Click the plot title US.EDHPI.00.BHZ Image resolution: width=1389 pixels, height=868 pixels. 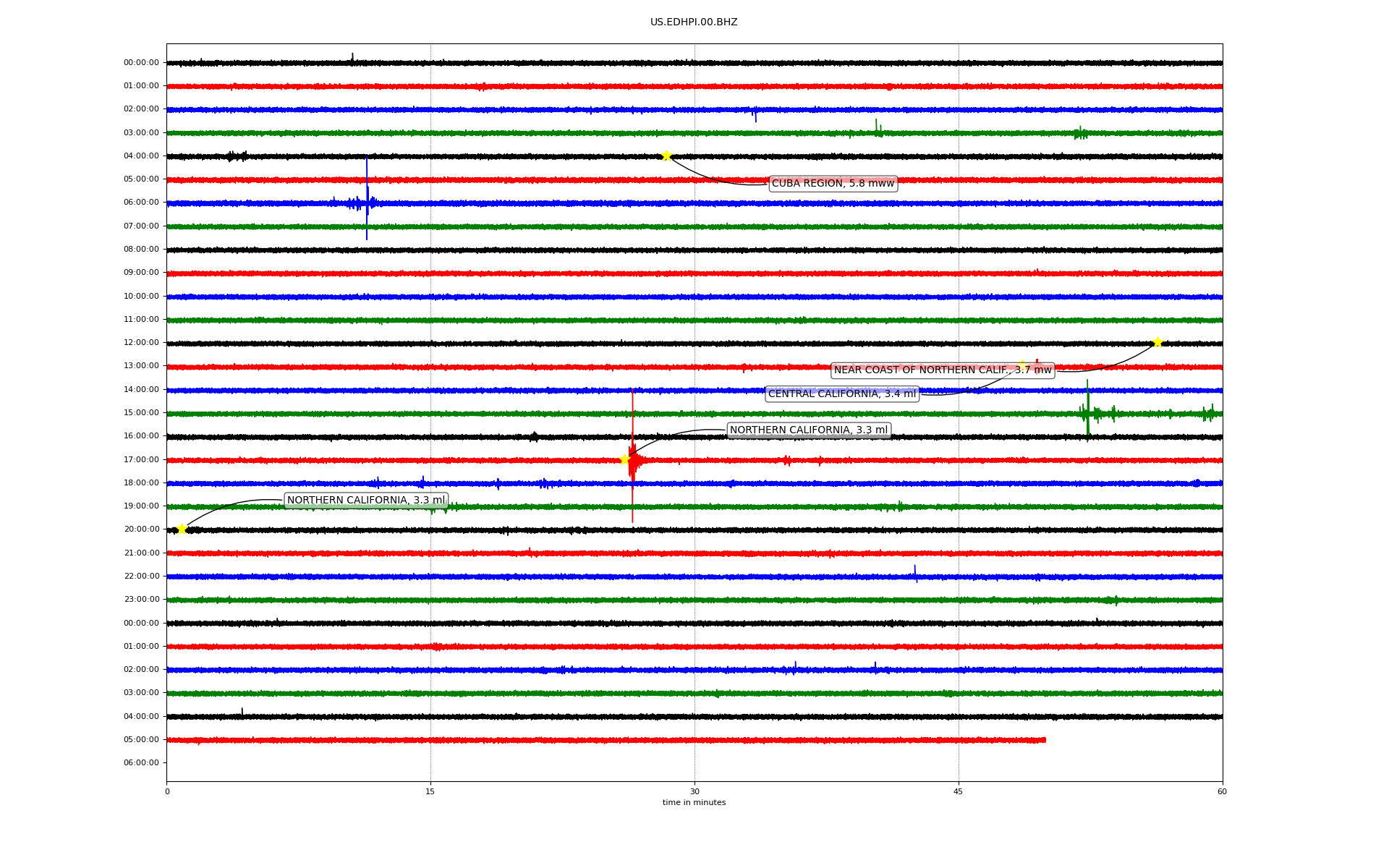point(693,22)
